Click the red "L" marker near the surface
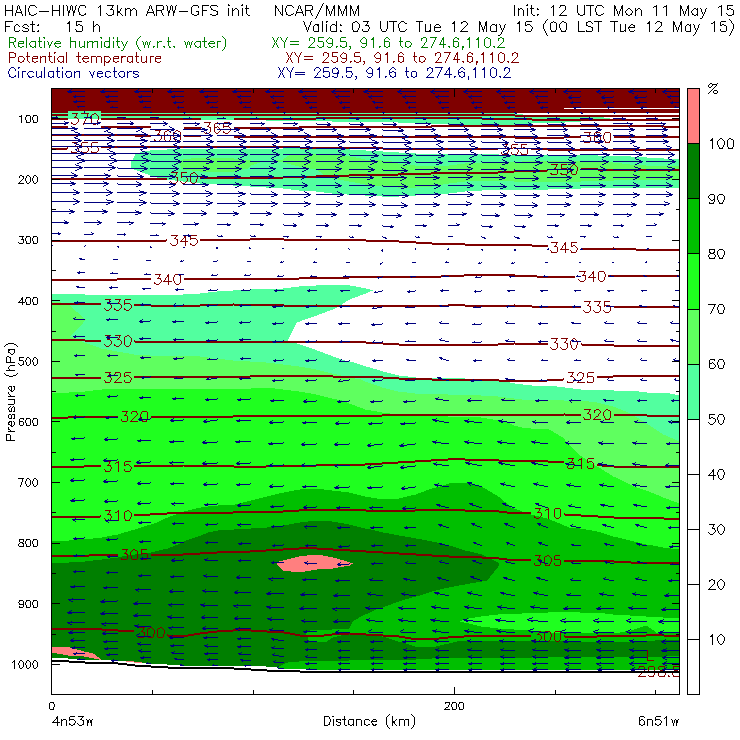 point(650,655)
